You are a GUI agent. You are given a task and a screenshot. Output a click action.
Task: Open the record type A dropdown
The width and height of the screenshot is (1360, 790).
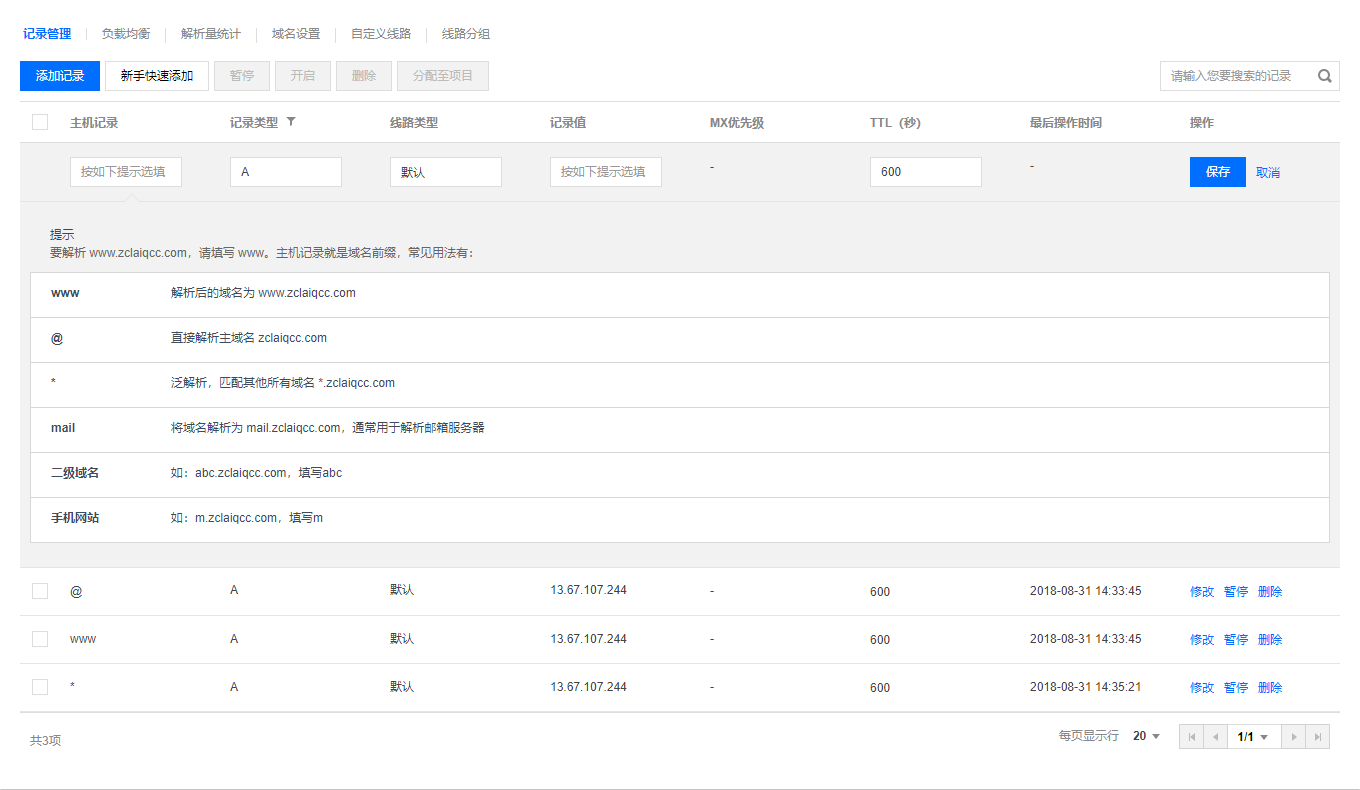pyautogui.click(x=286, y=172)
